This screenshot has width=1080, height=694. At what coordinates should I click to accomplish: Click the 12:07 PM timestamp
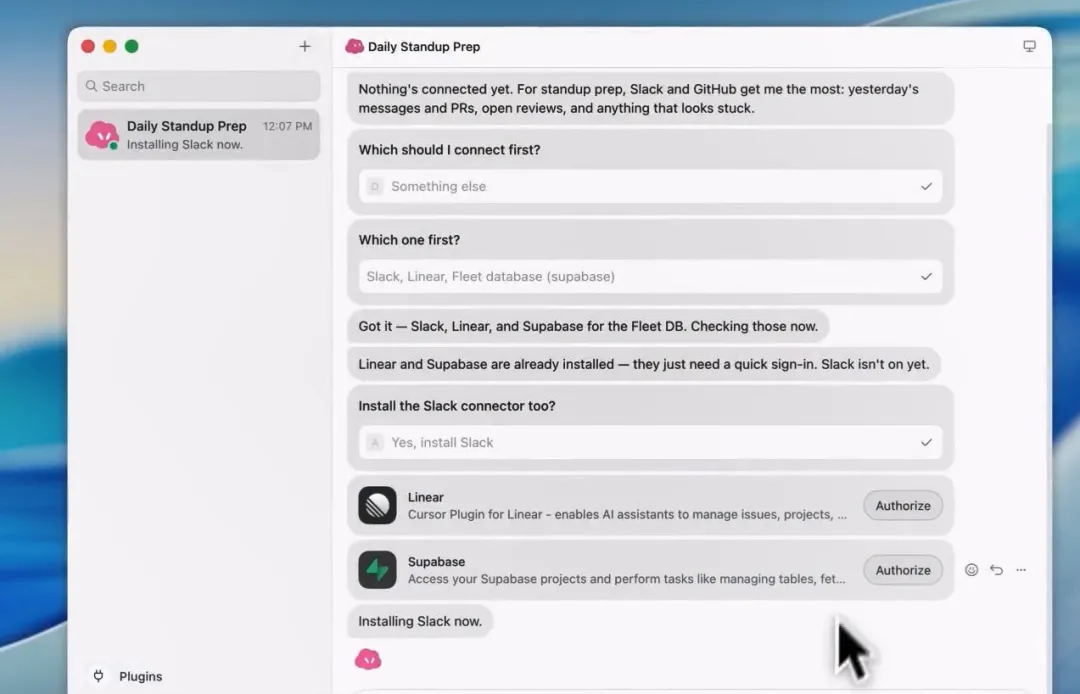coord(287,126)
